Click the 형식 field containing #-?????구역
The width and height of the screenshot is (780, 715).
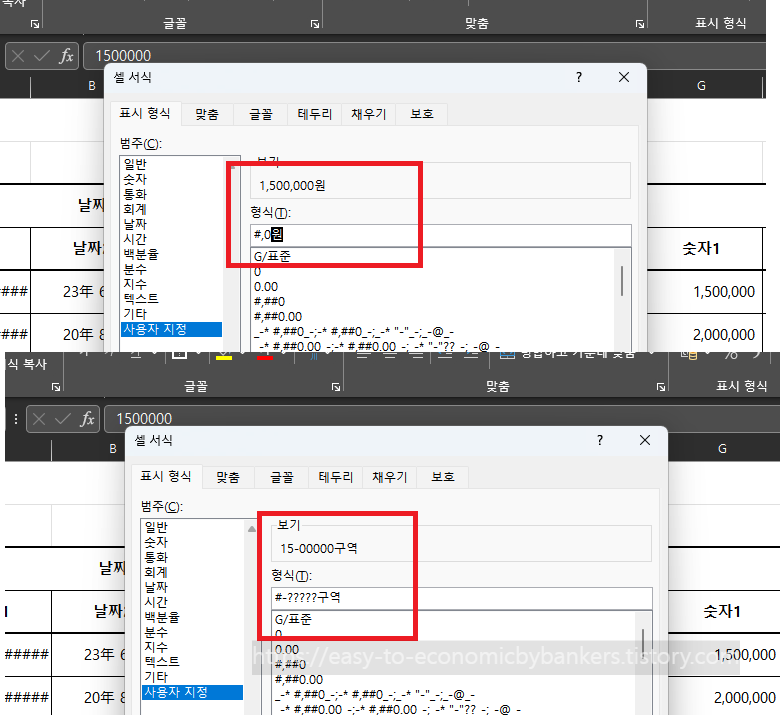pos(462,598)
